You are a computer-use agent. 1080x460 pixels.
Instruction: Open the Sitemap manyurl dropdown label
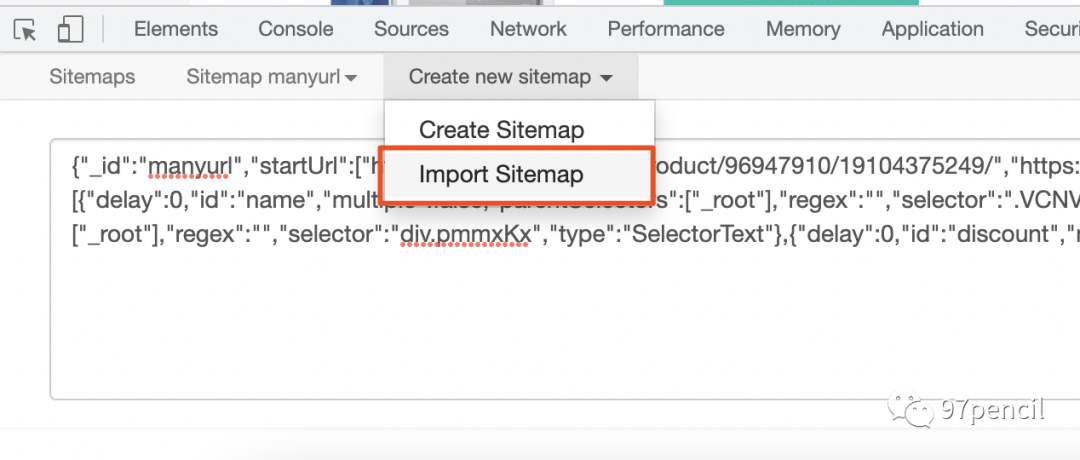[x=264, y=77]
